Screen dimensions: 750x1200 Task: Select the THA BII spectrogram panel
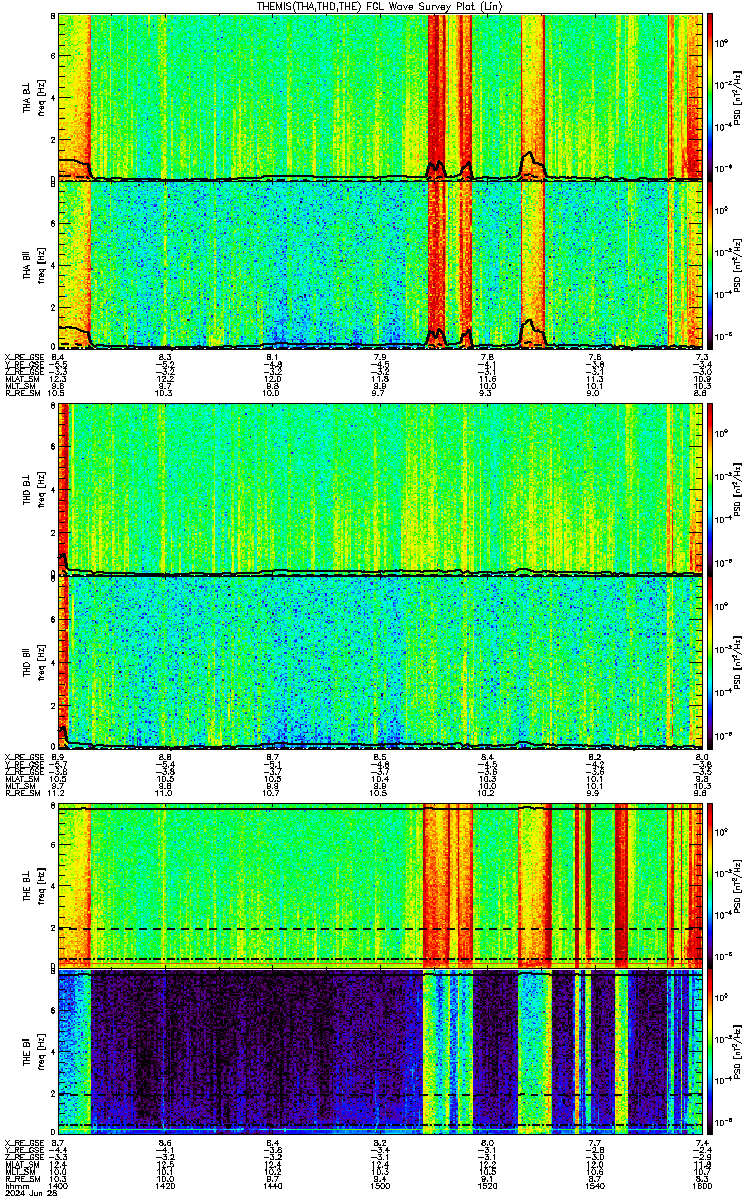click(x=380, y=264)
